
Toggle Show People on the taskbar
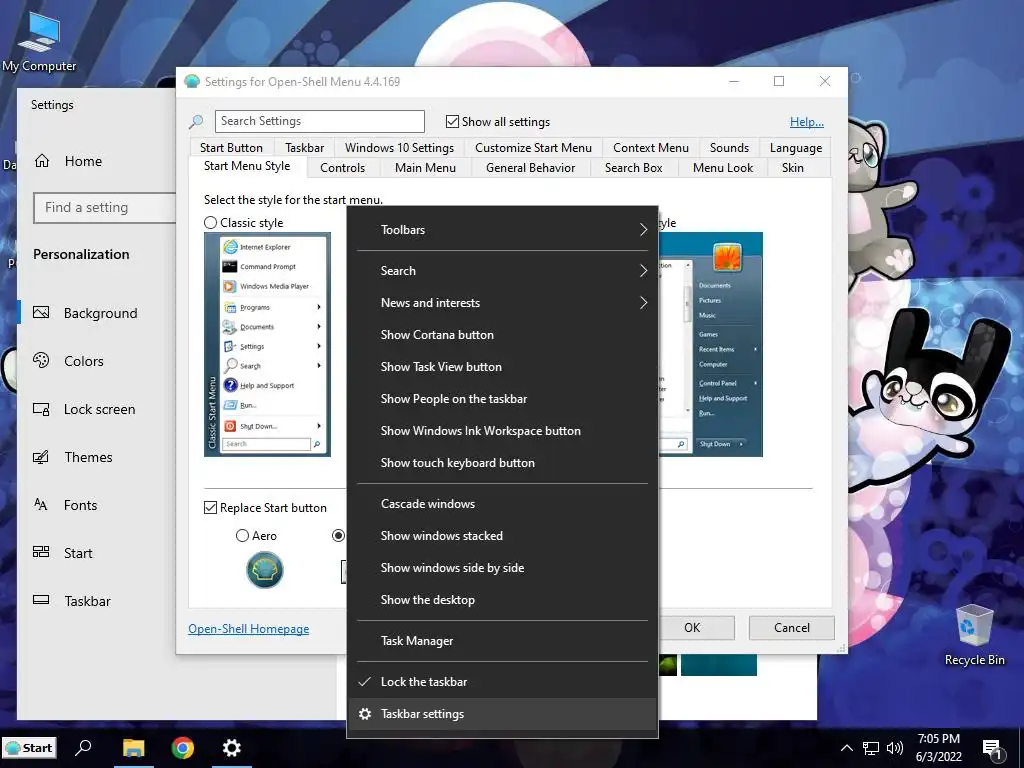502,398
